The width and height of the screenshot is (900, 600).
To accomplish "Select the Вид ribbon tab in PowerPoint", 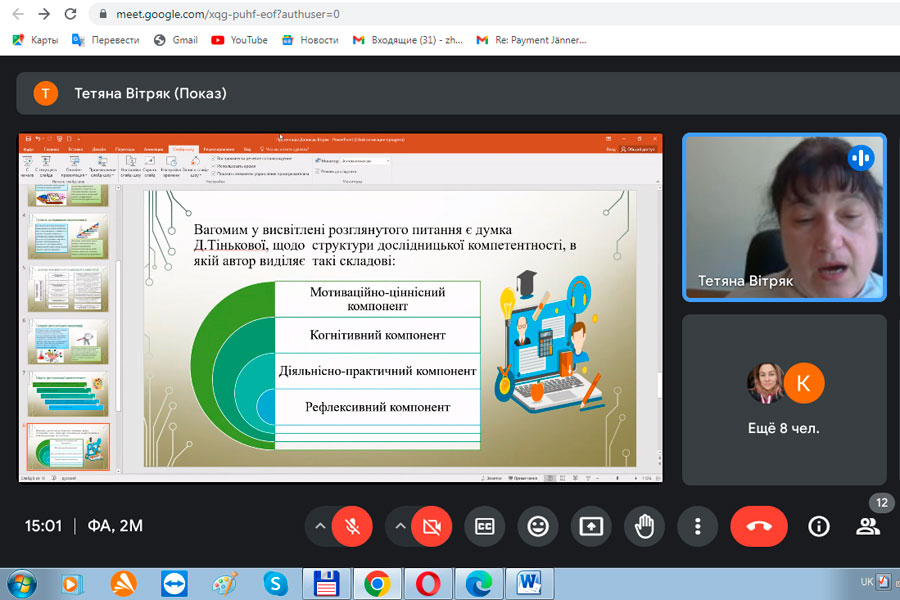I will click(247, 149).
